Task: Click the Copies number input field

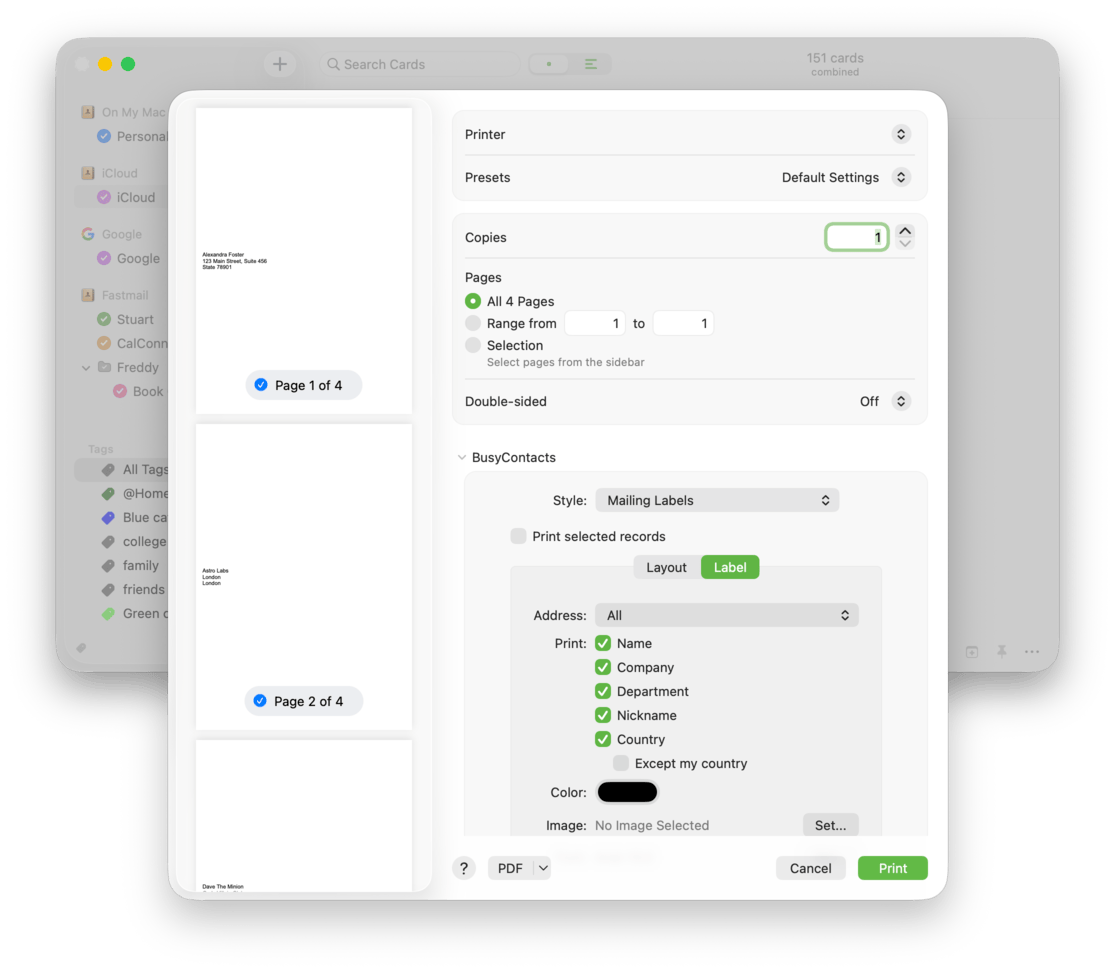Action: (x=856, y=237)
